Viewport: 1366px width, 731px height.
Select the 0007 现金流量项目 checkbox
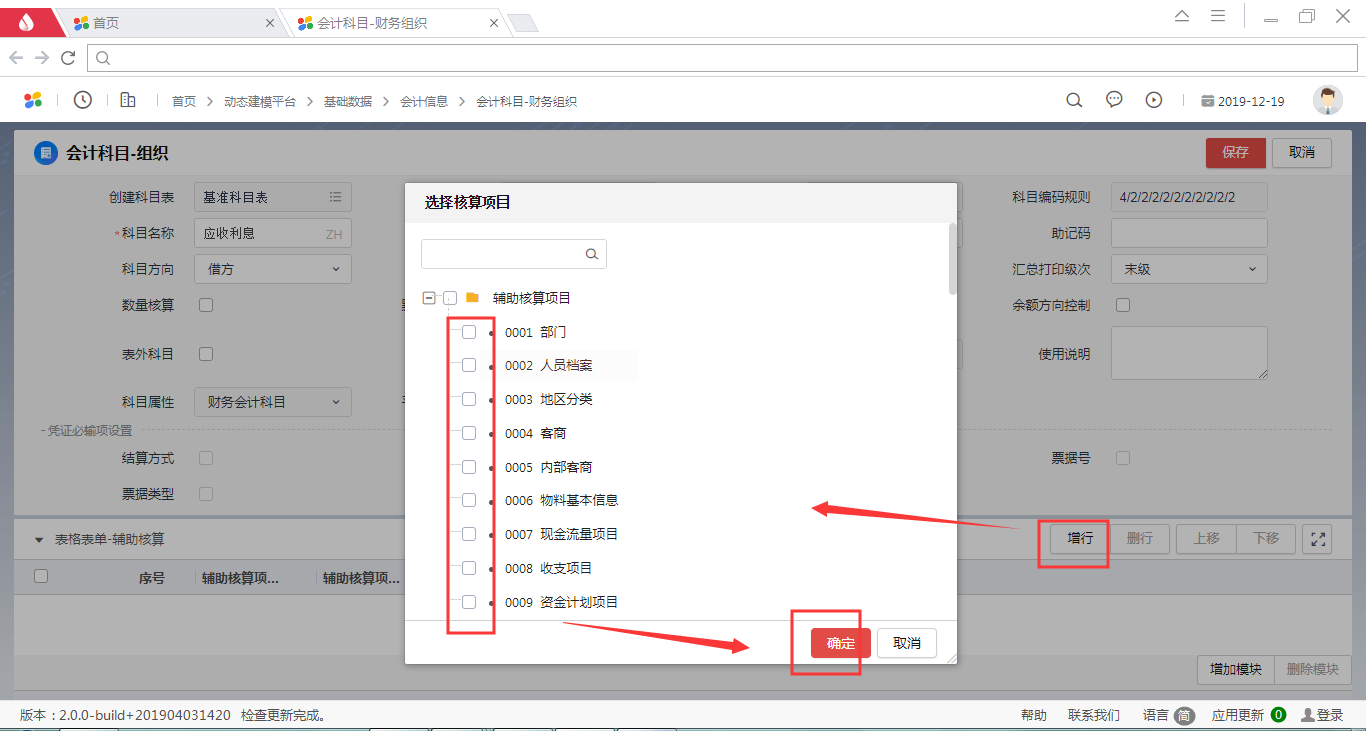(x=469, y=534)
